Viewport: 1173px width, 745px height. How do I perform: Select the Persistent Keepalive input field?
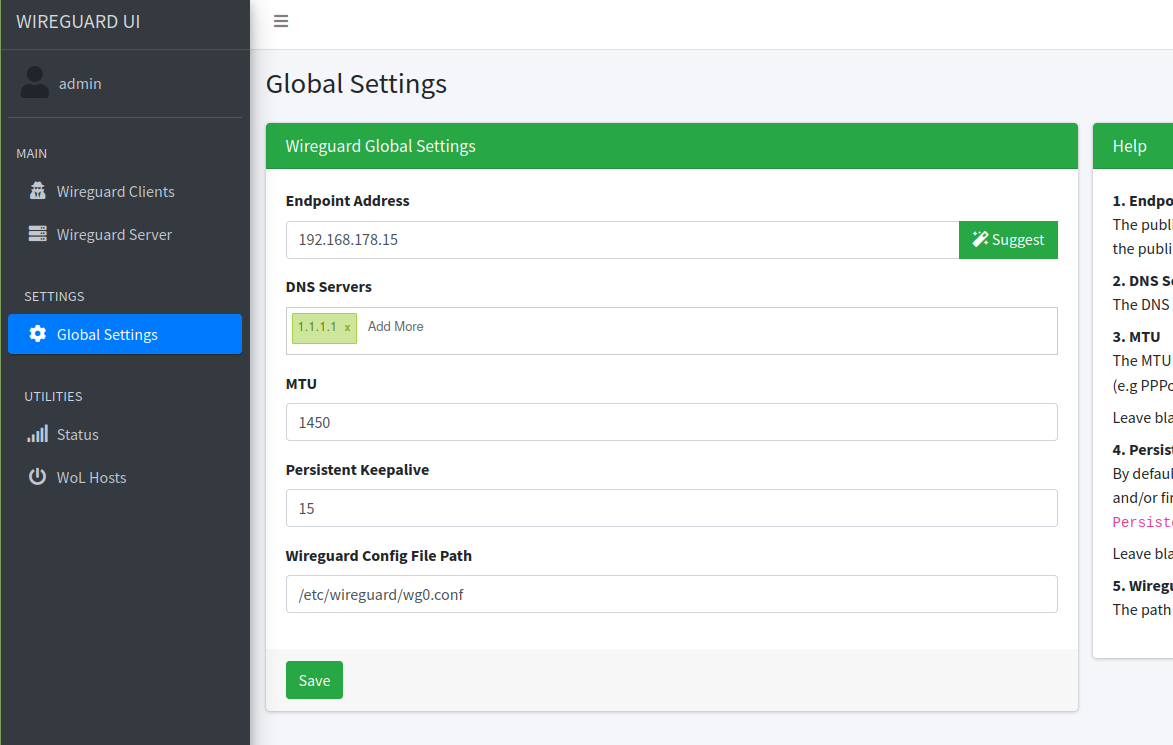(x=670, y=508)
